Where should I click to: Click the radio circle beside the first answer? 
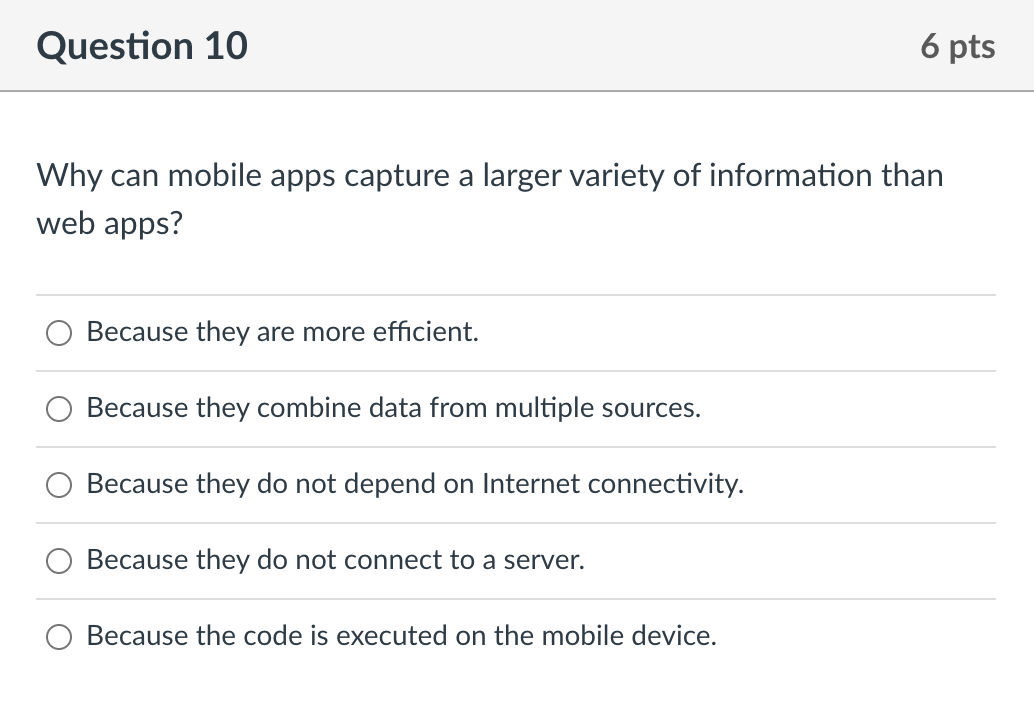click(58, 333)
